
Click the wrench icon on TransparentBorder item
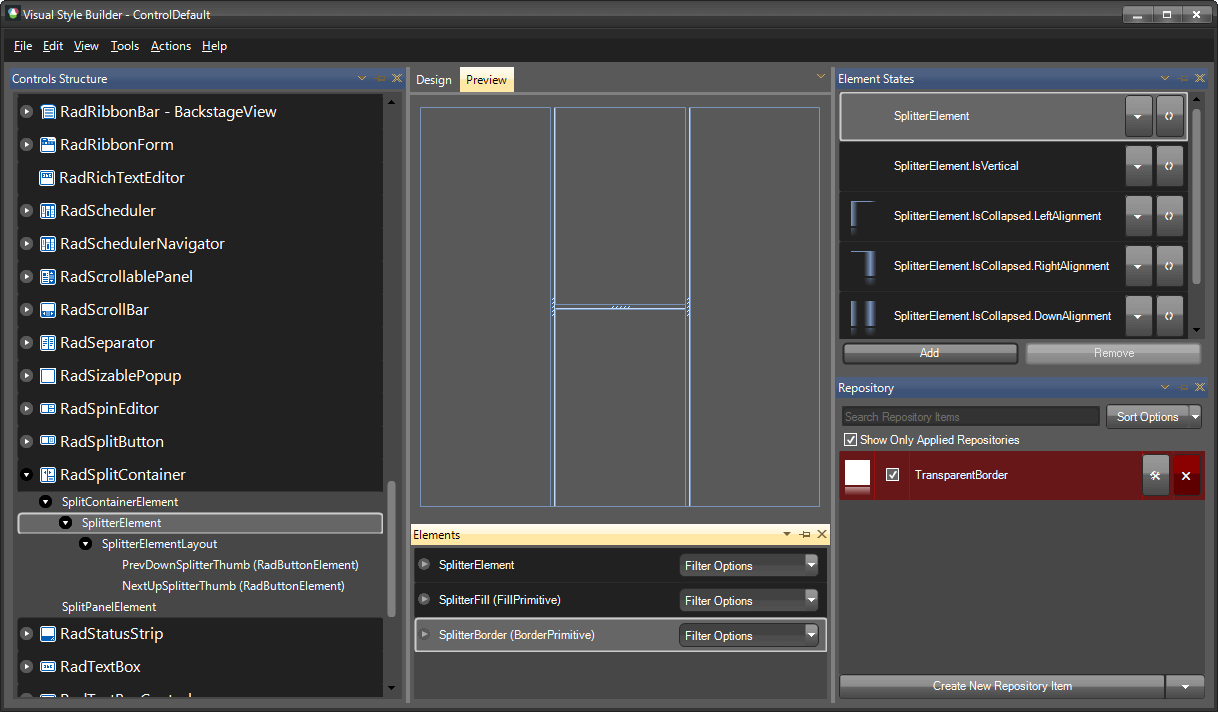coord(1155,475)
